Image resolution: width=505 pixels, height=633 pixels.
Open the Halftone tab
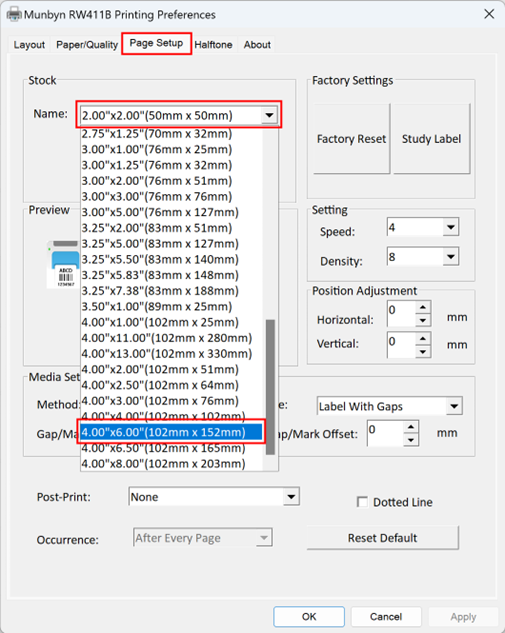(x=213, y=44)
